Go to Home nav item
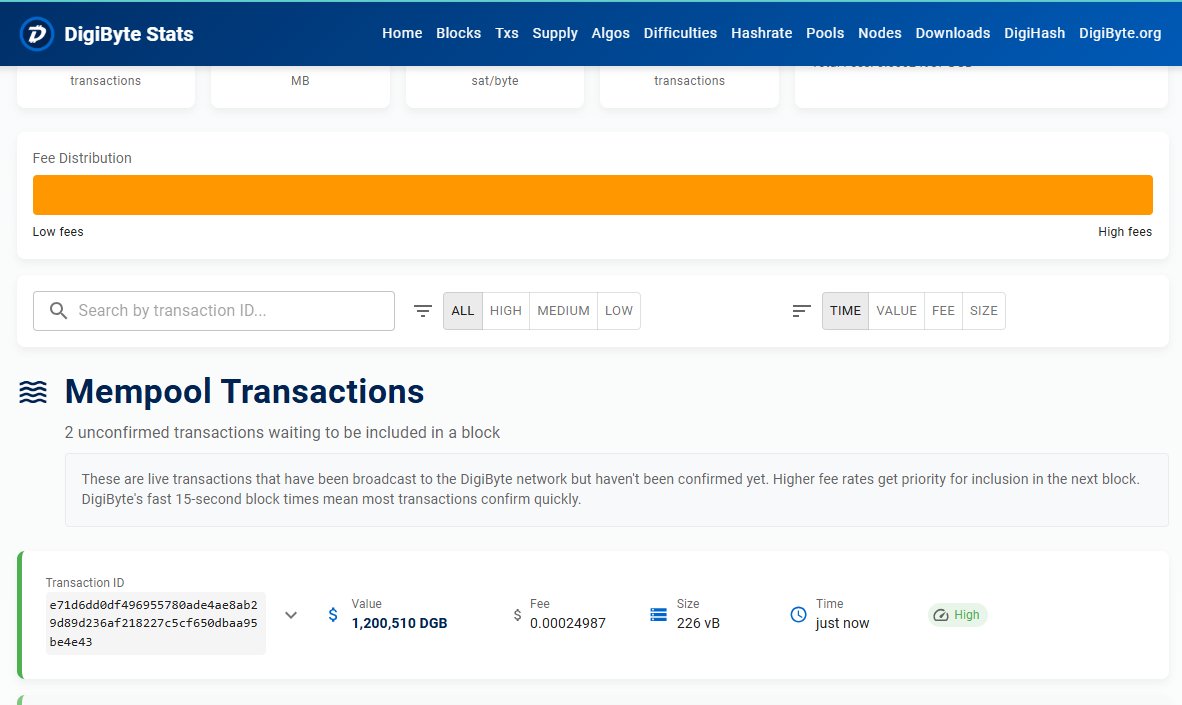 [x=402, y=33]
